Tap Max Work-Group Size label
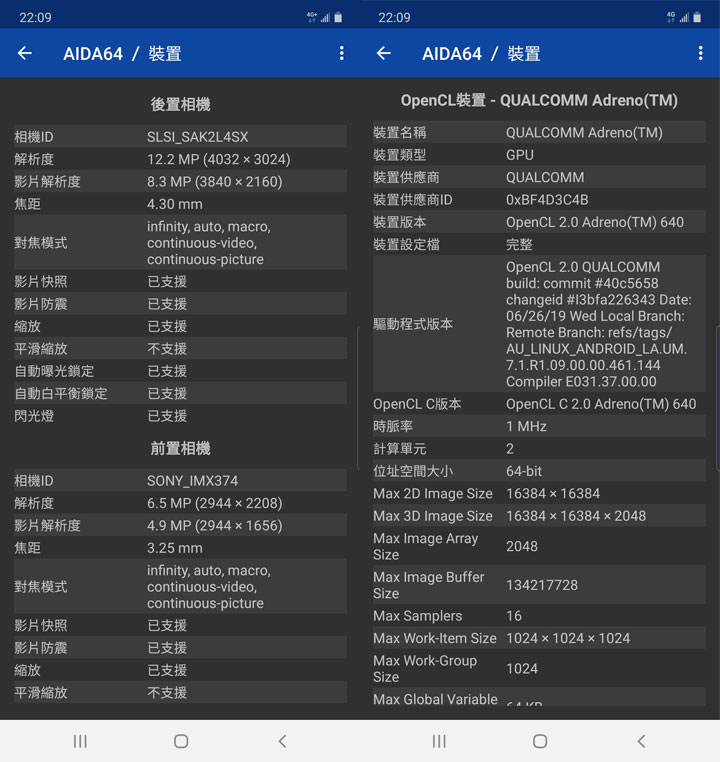Viewport: 720px width, 762px height. pos(425,669)
